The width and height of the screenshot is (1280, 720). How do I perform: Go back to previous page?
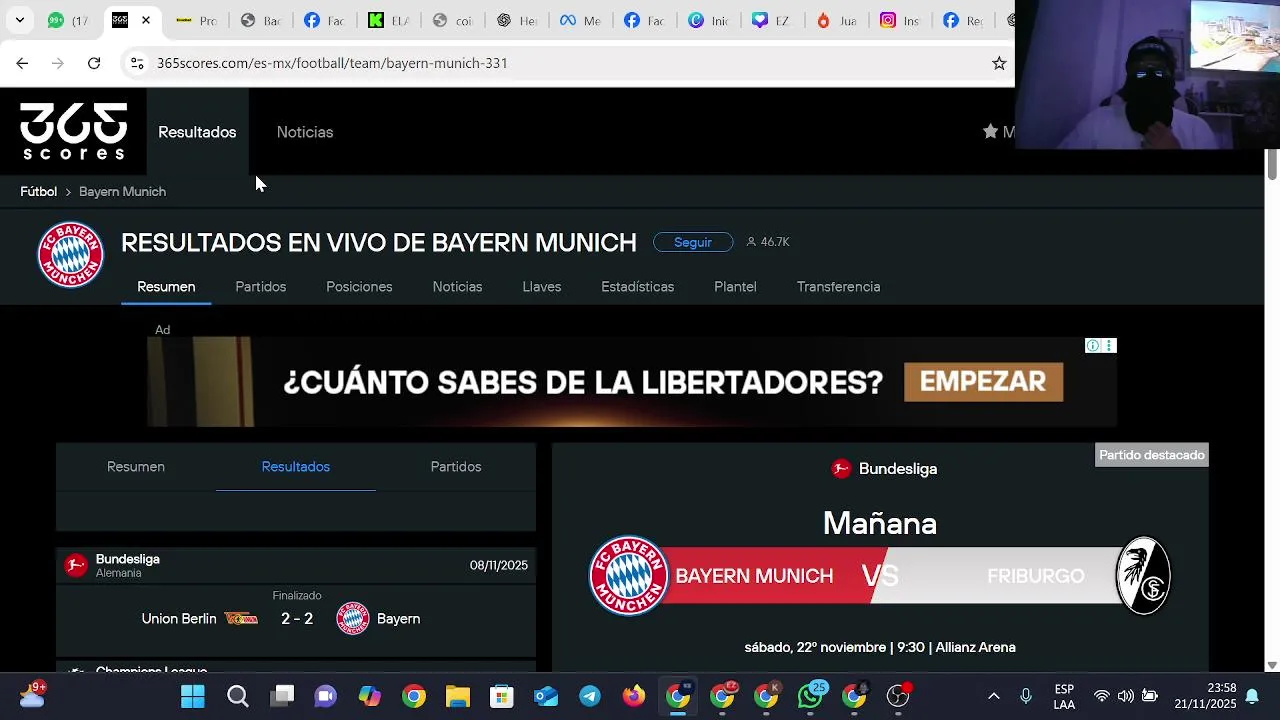click(22, 63)
